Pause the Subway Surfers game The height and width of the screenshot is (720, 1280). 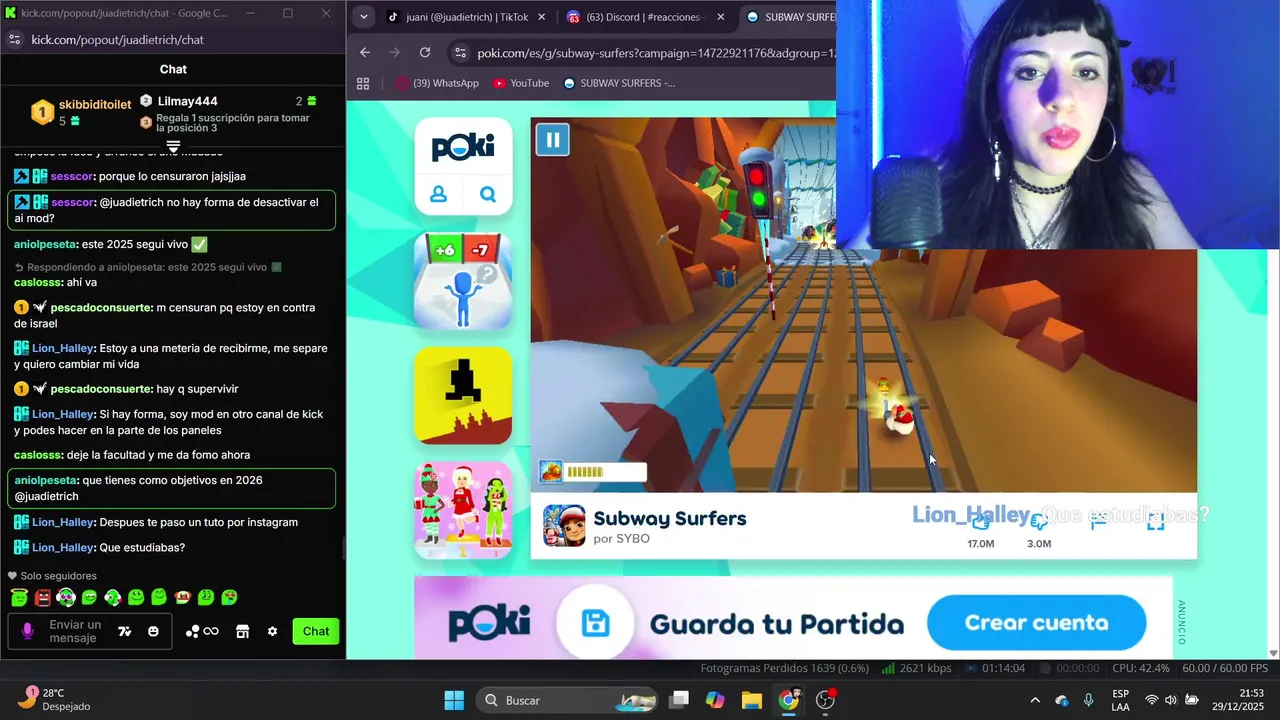click(552, 139)
